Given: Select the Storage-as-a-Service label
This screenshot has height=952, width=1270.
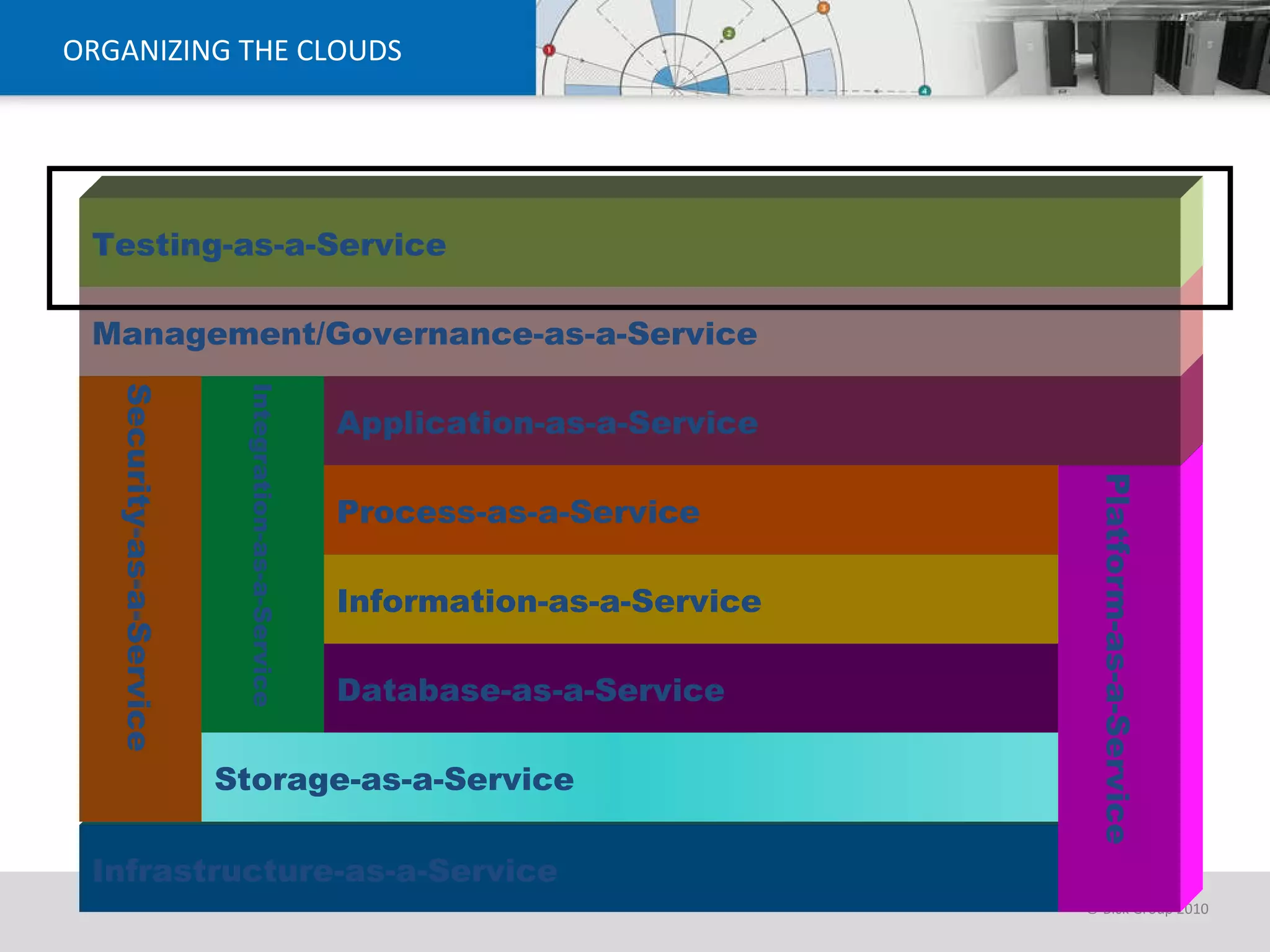Looking at the screenshot, I should click(x=394, y=780).
